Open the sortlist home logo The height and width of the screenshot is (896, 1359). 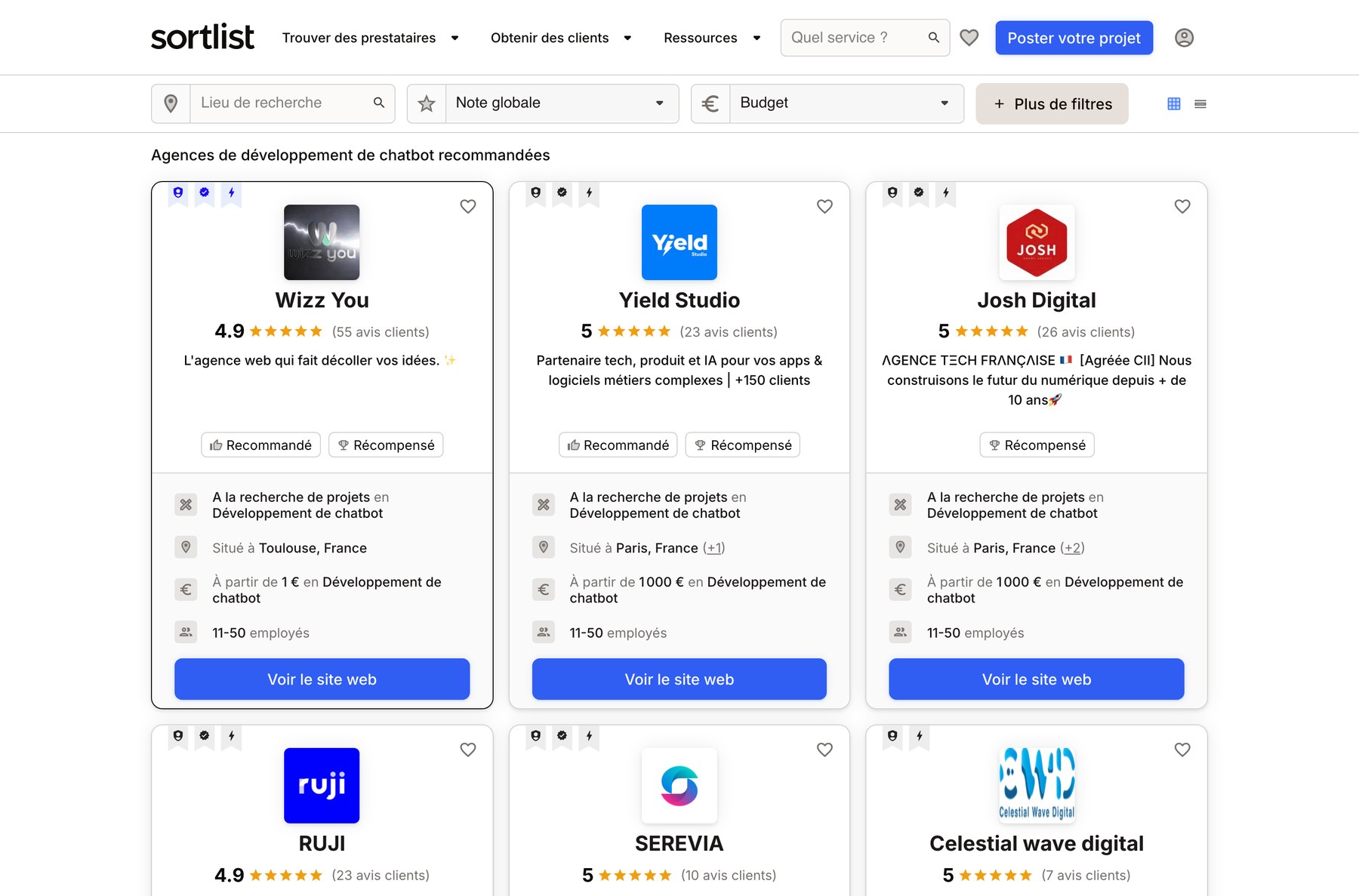click(x=202, y=37)
